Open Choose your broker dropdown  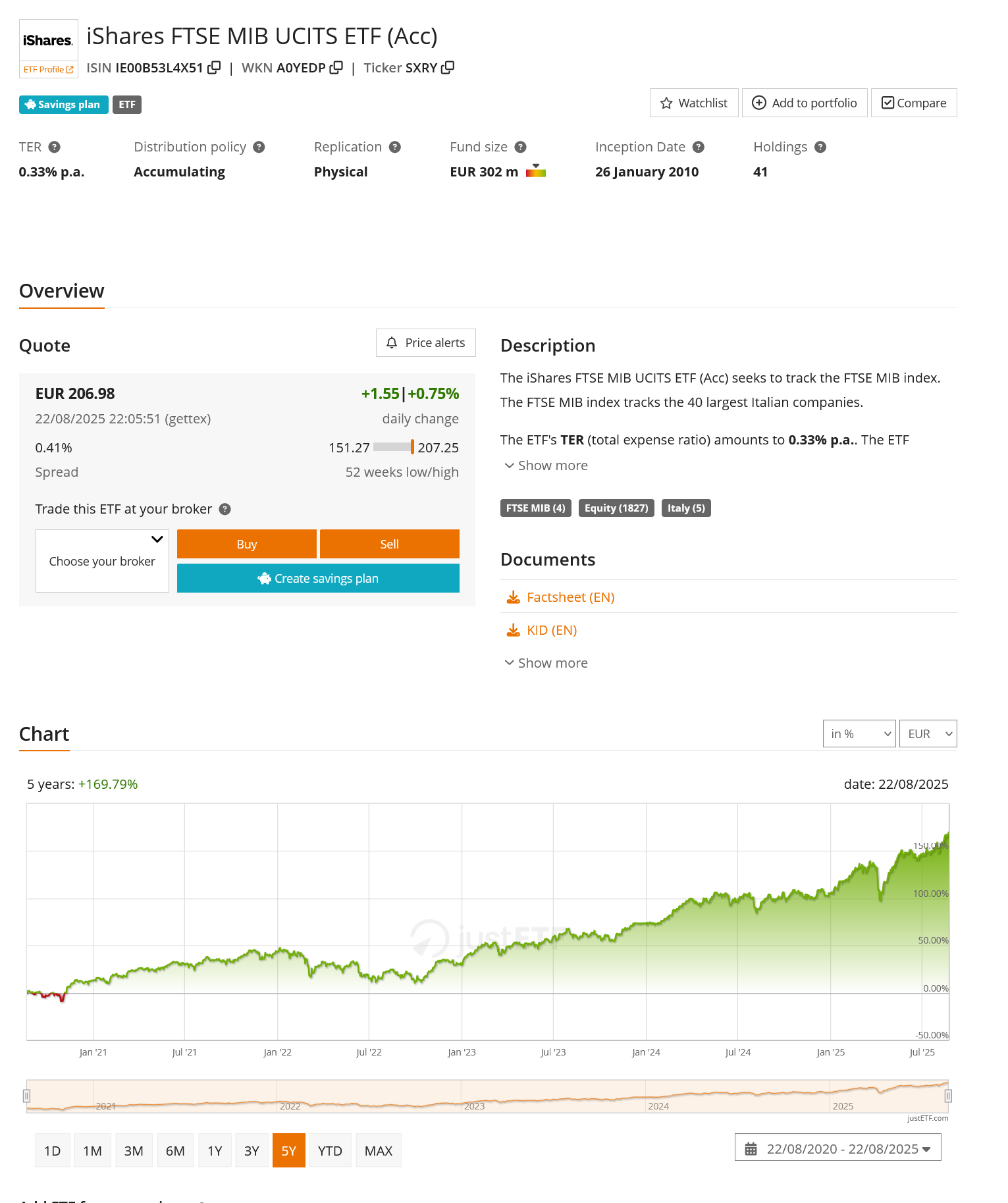pyautogui.click(x=102, y=561)
